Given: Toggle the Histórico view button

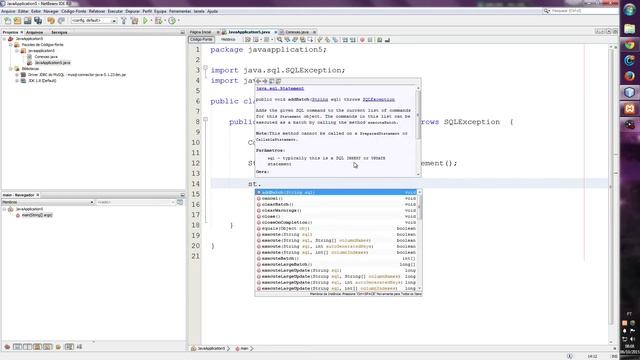Looking at the screenshot, I should coord(228,40).
